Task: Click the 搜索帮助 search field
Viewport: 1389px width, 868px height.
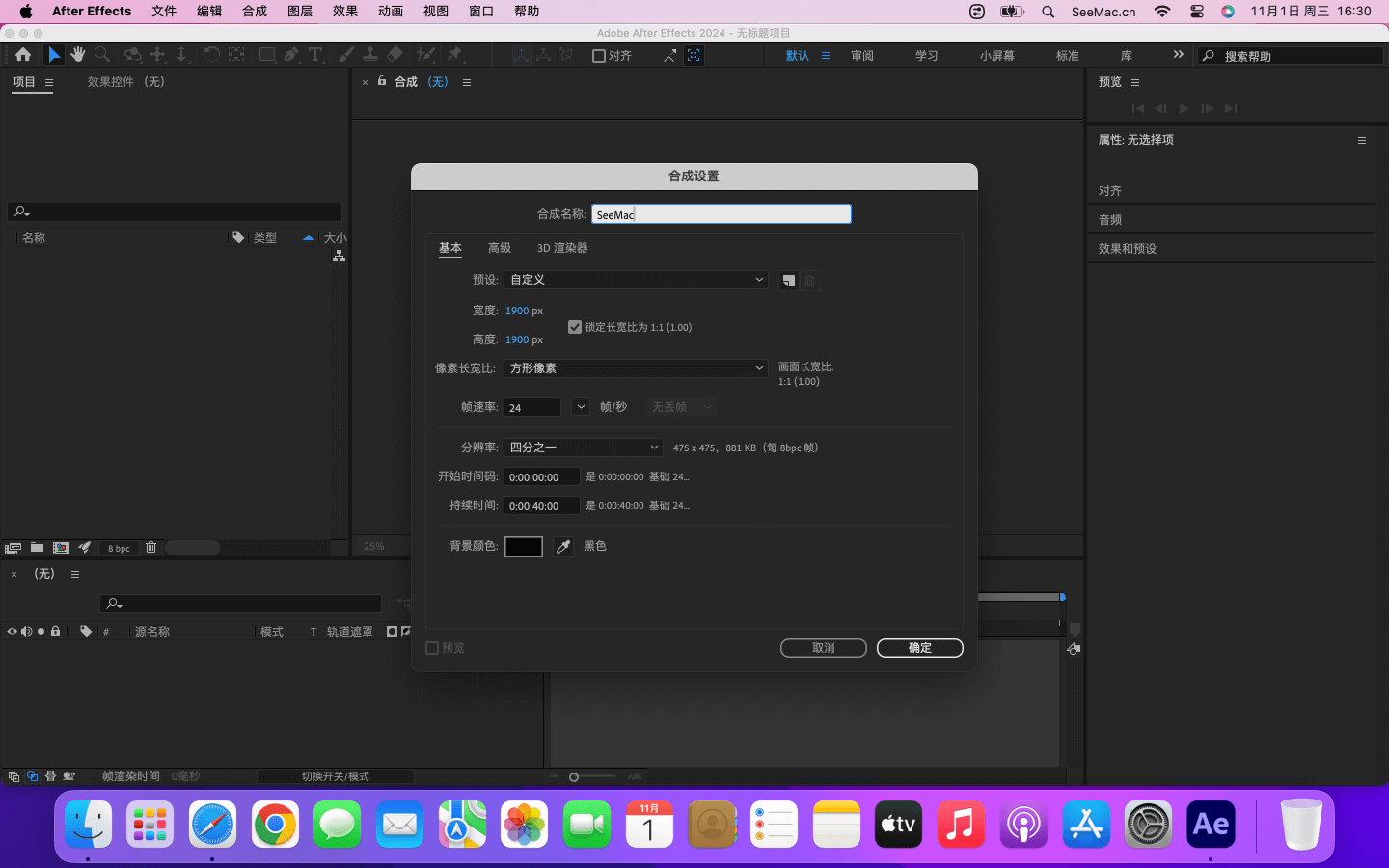Action: [1291, 56]
